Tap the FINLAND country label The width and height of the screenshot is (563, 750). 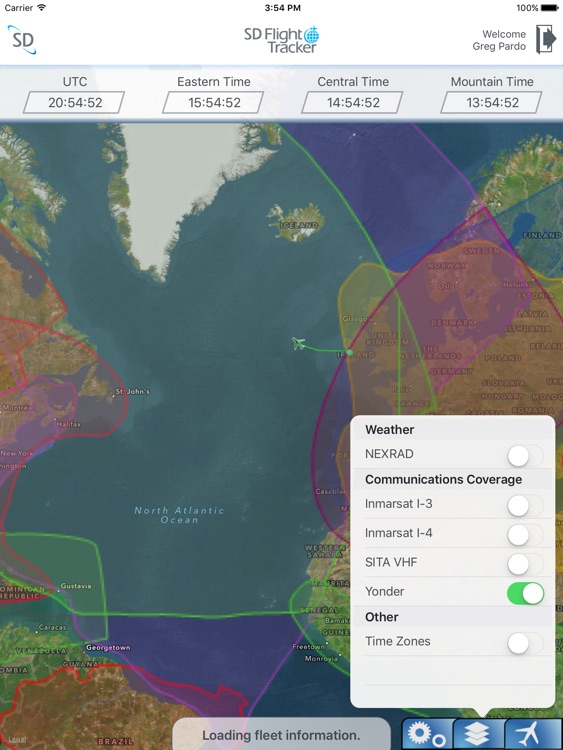(541, 235)
